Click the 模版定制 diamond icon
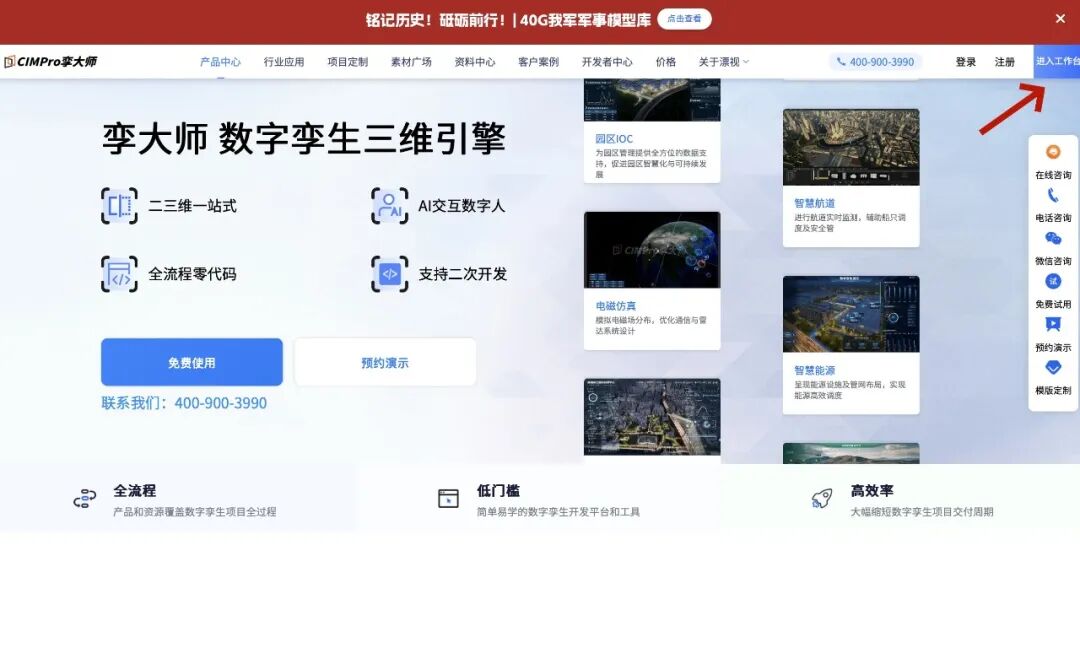The image size is (1080, 648). click(x=1053, y=368)
